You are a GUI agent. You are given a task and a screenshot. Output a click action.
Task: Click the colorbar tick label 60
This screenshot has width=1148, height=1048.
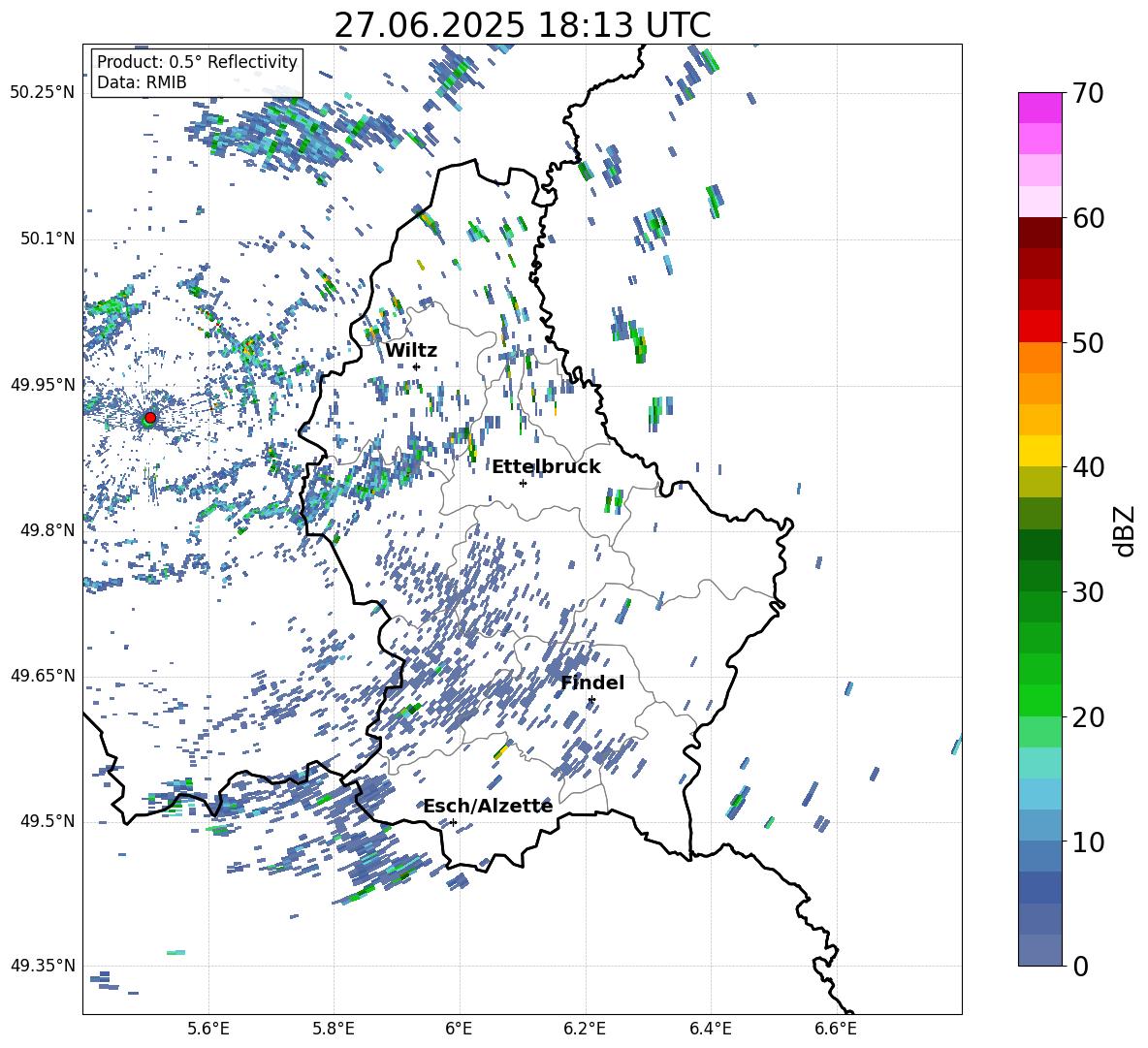(x=1088, y=218)
